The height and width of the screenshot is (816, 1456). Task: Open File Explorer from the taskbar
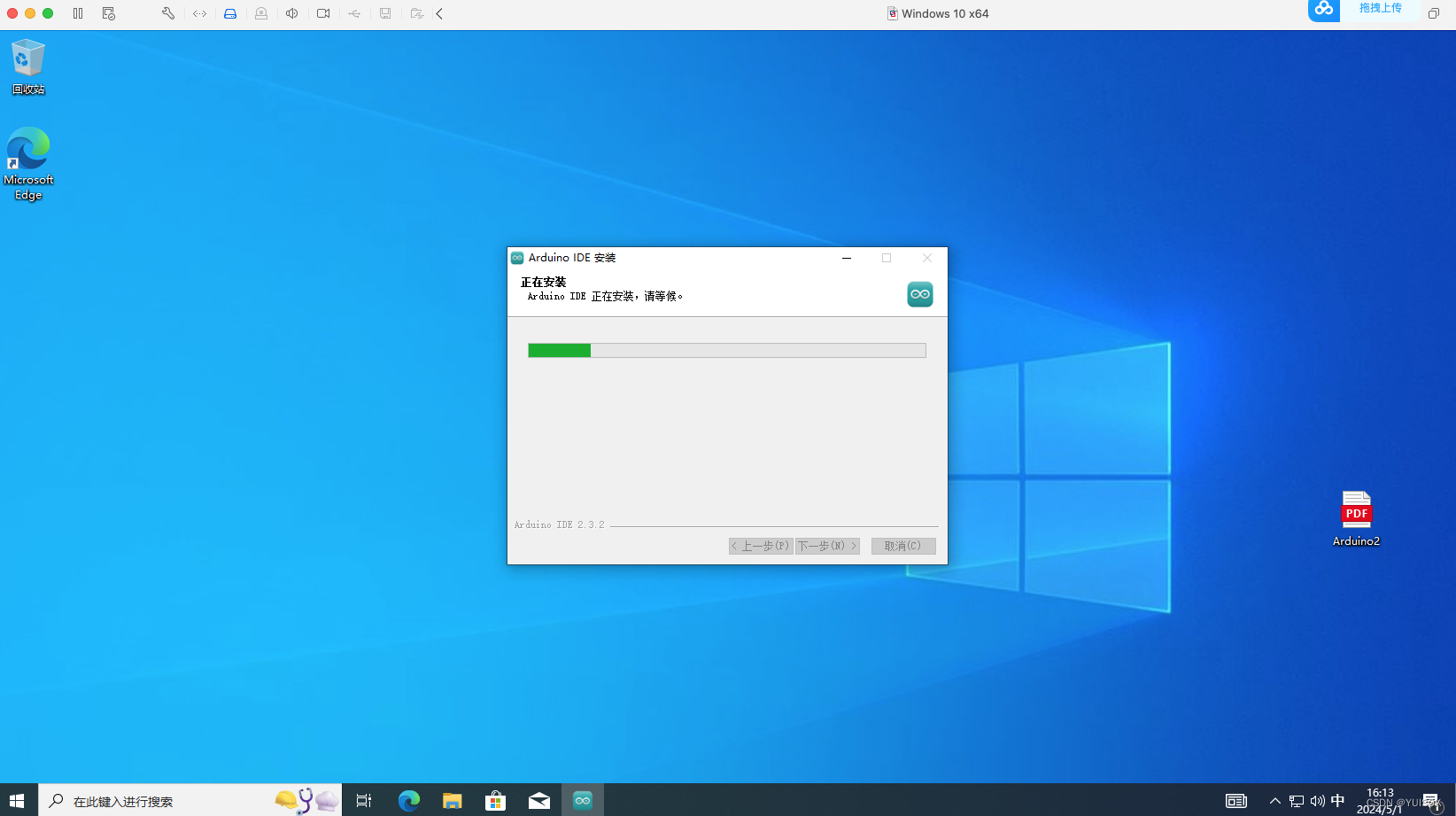[452, 801]
